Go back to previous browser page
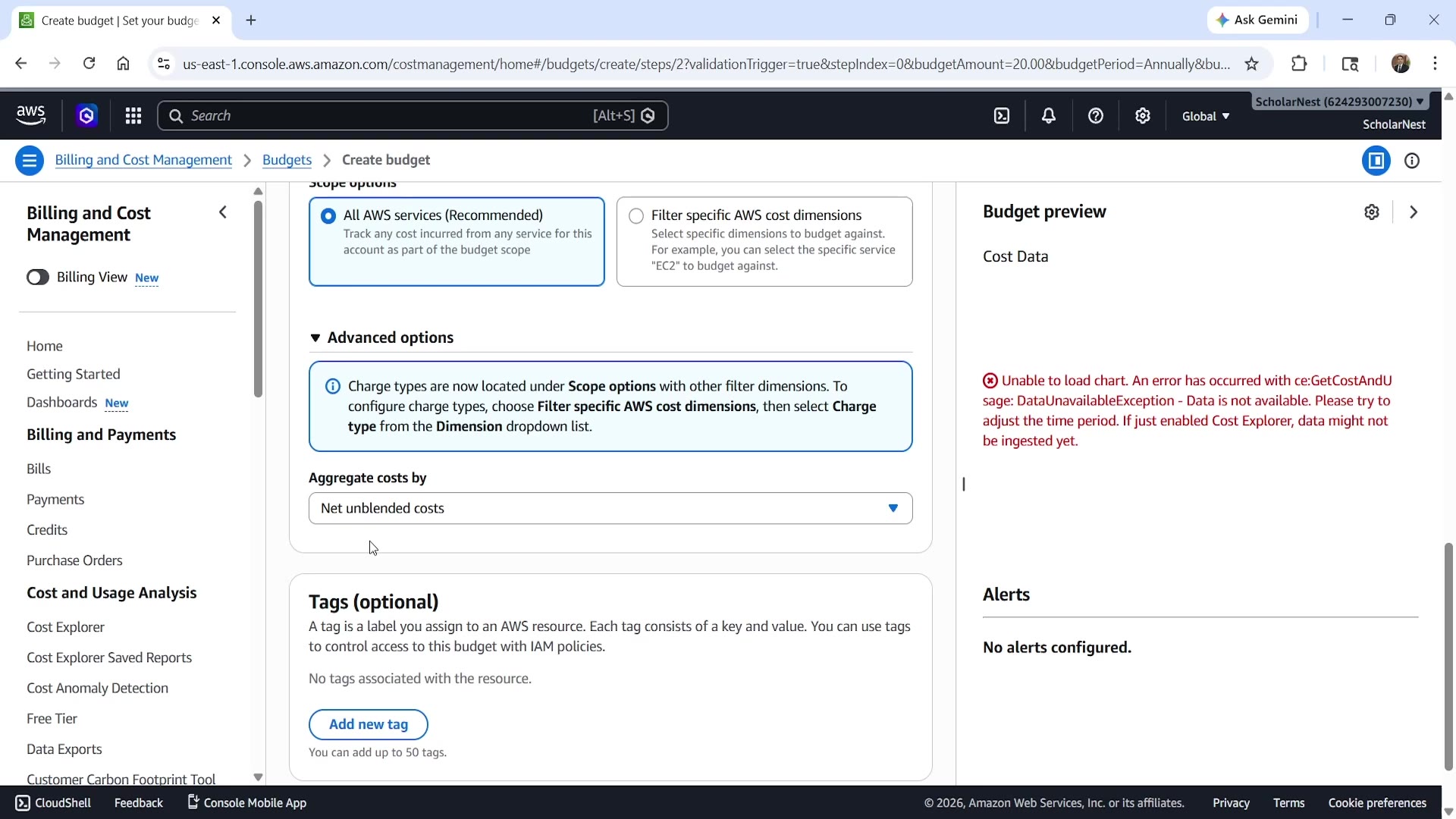The height and width of the screenshot is (819, 1456). 21,64
